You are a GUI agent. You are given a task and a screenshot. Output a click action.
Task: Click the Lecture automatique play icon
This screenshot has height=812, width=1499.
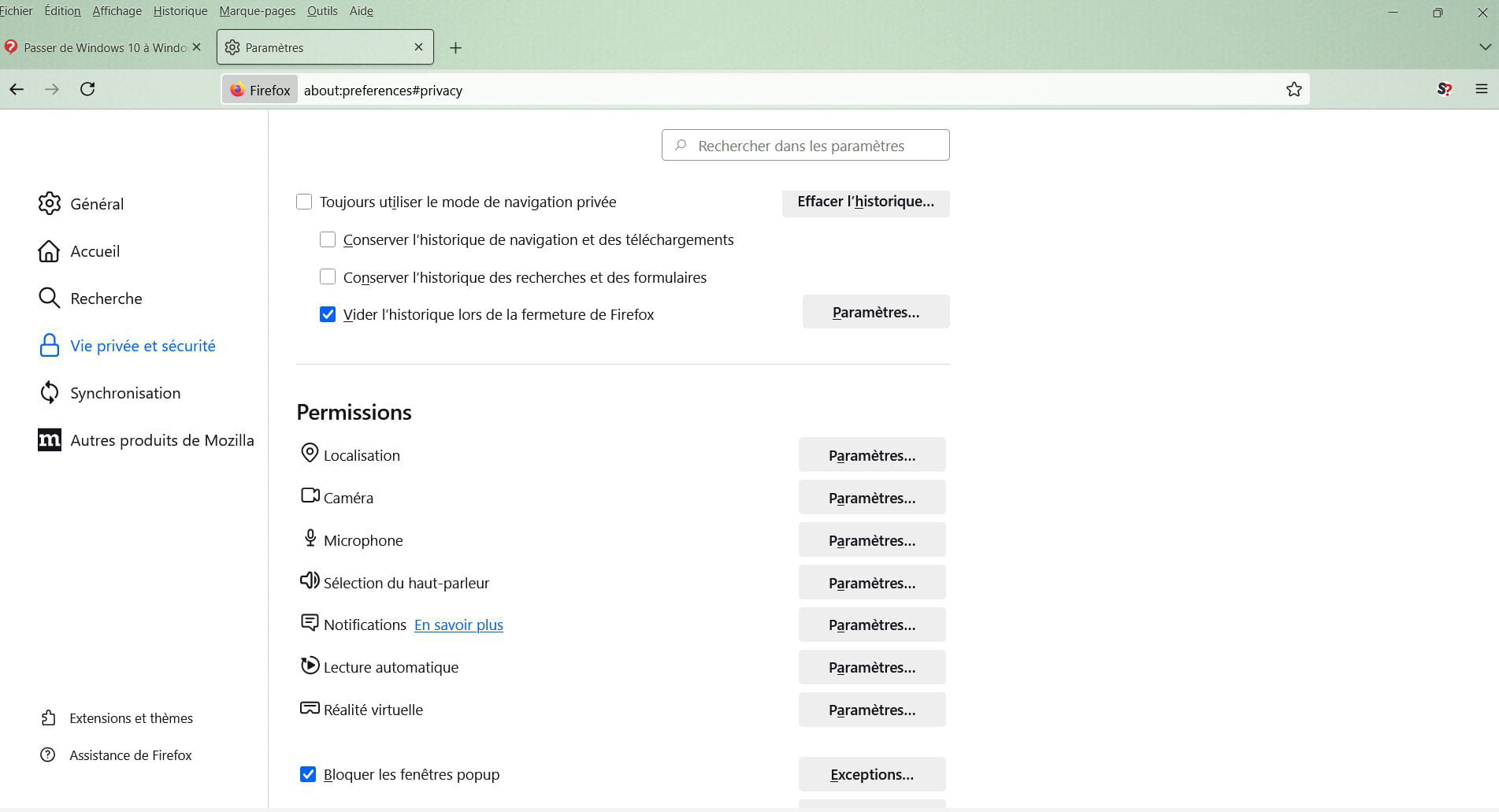coord(310,665)
